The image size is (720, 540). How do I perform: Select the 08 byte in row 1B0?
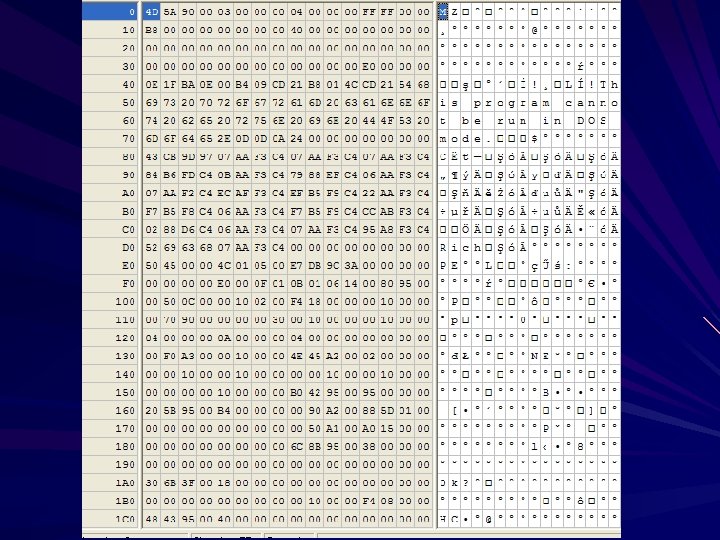[387, 501]
